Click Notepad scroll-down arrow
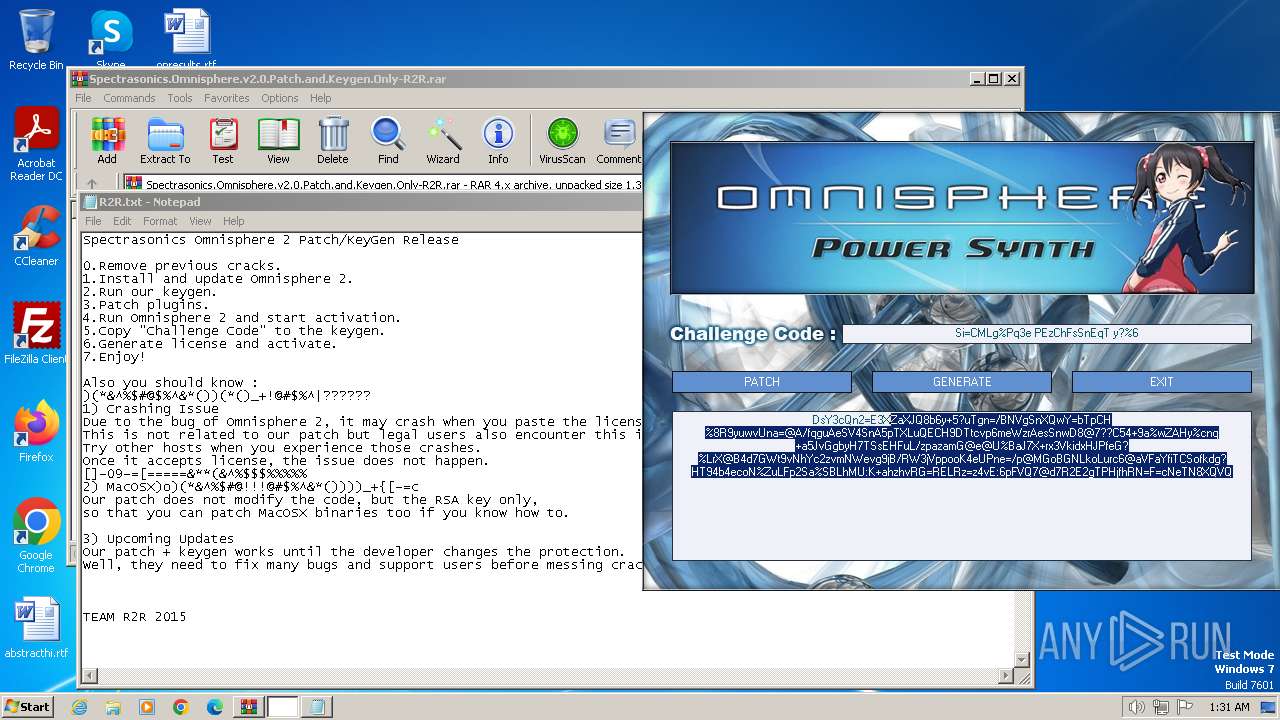This screenshot has width=1280, height=720. click(x=1023, y=658)
